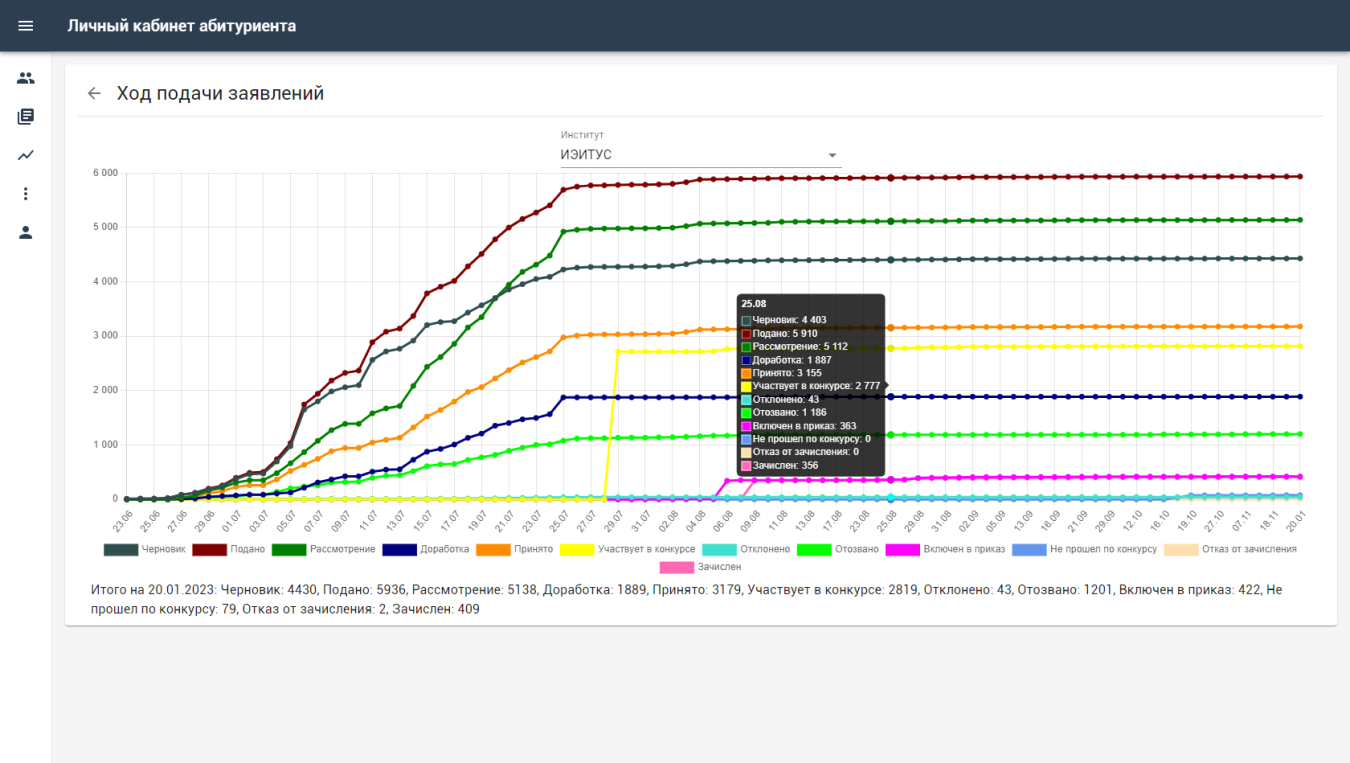Click the 25.07 date axis label
1350x763 pixels.
(559, 519)
